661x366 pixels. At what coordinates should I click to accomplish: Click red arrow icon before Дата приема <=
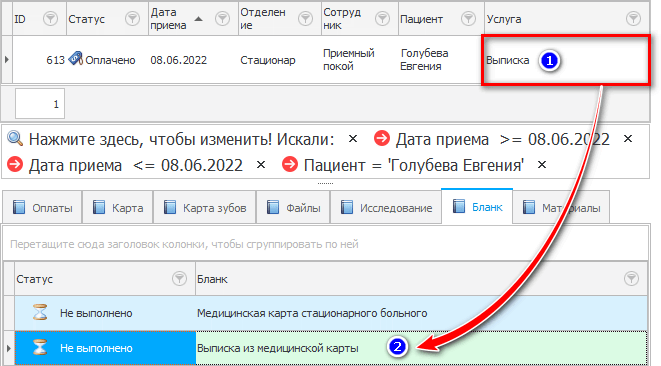point(15,164)
